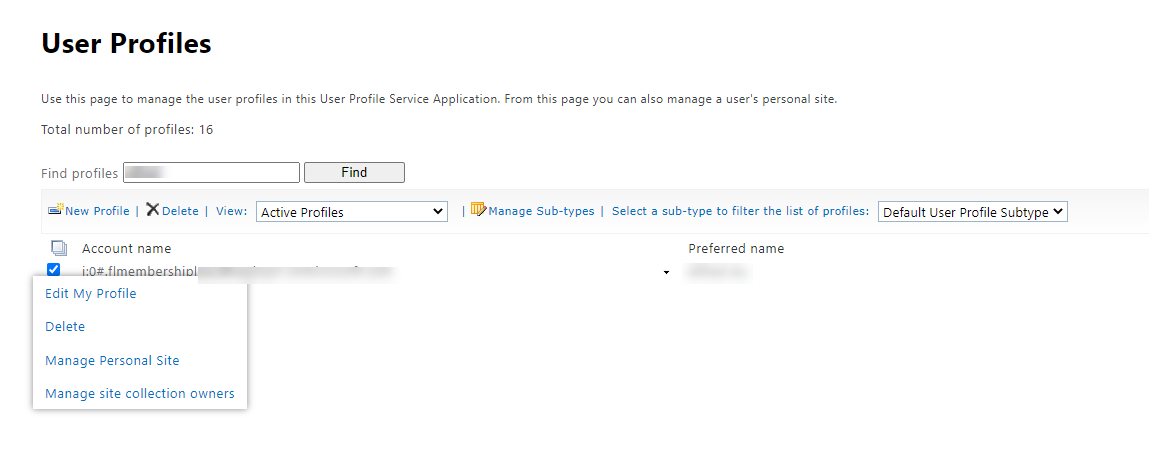Choose Edit My Profile from context menu
The image size is (1149, 474).
[x=91, y=294]
